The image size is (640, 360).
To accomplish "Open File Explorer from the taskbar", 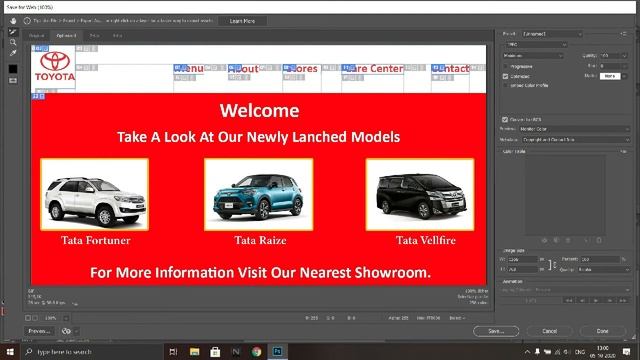I will [194, 351].
